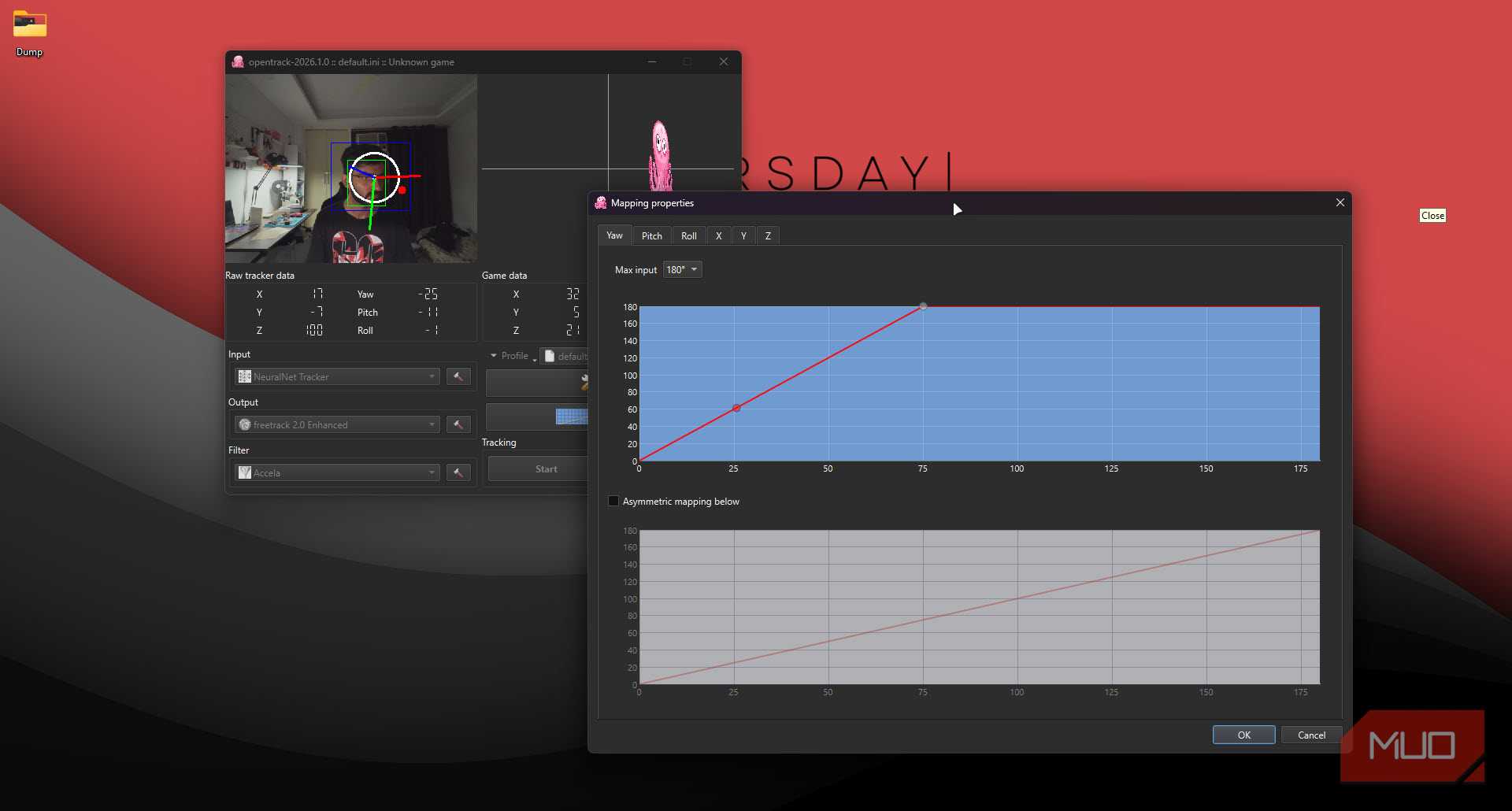Click the Mapping properties window octopus icon
1512x811 pixels.
point(601,202)
